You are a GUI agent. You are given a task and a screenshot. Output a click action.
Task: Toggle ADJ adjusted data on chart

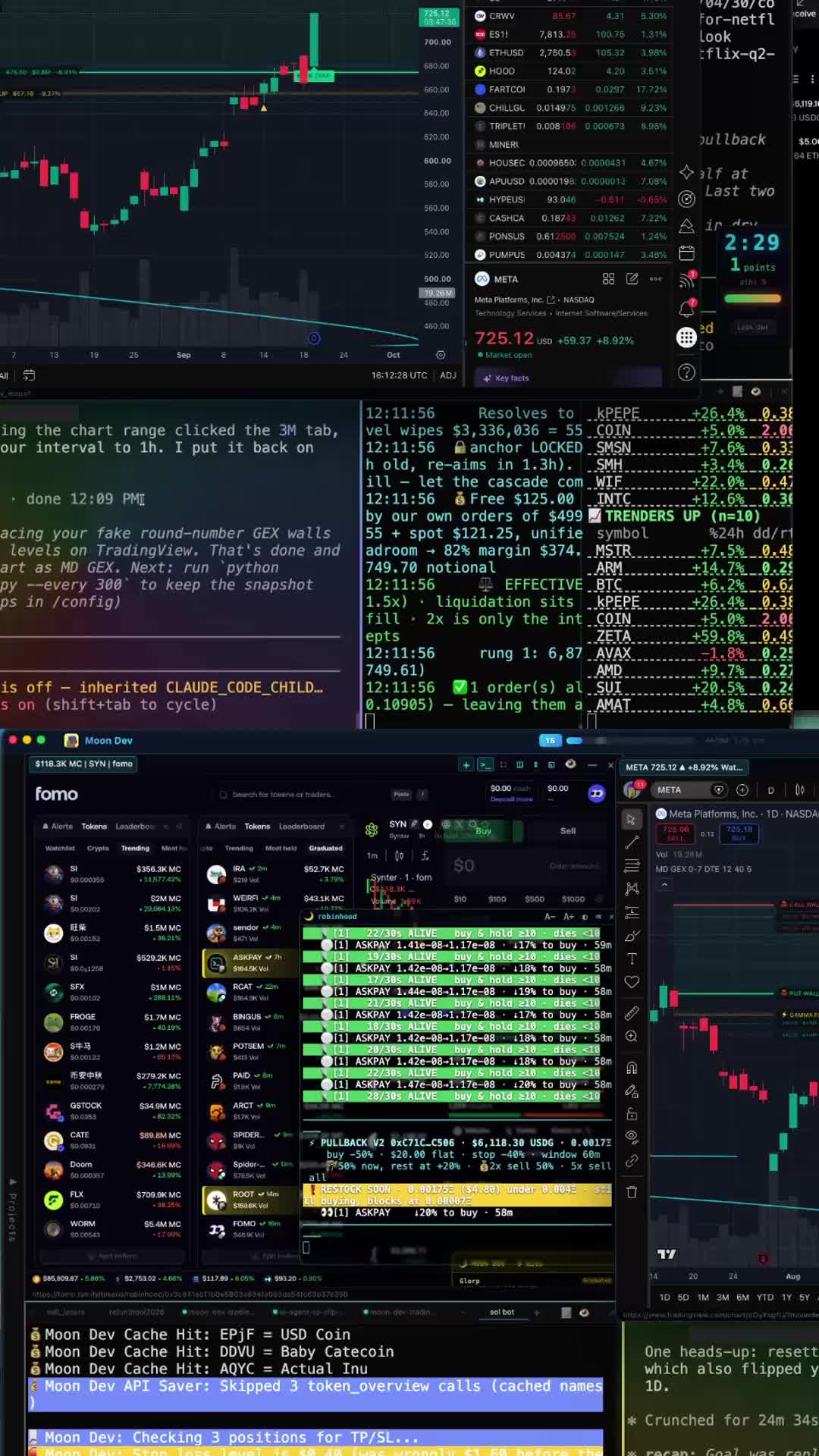click(x=448, y=375)
